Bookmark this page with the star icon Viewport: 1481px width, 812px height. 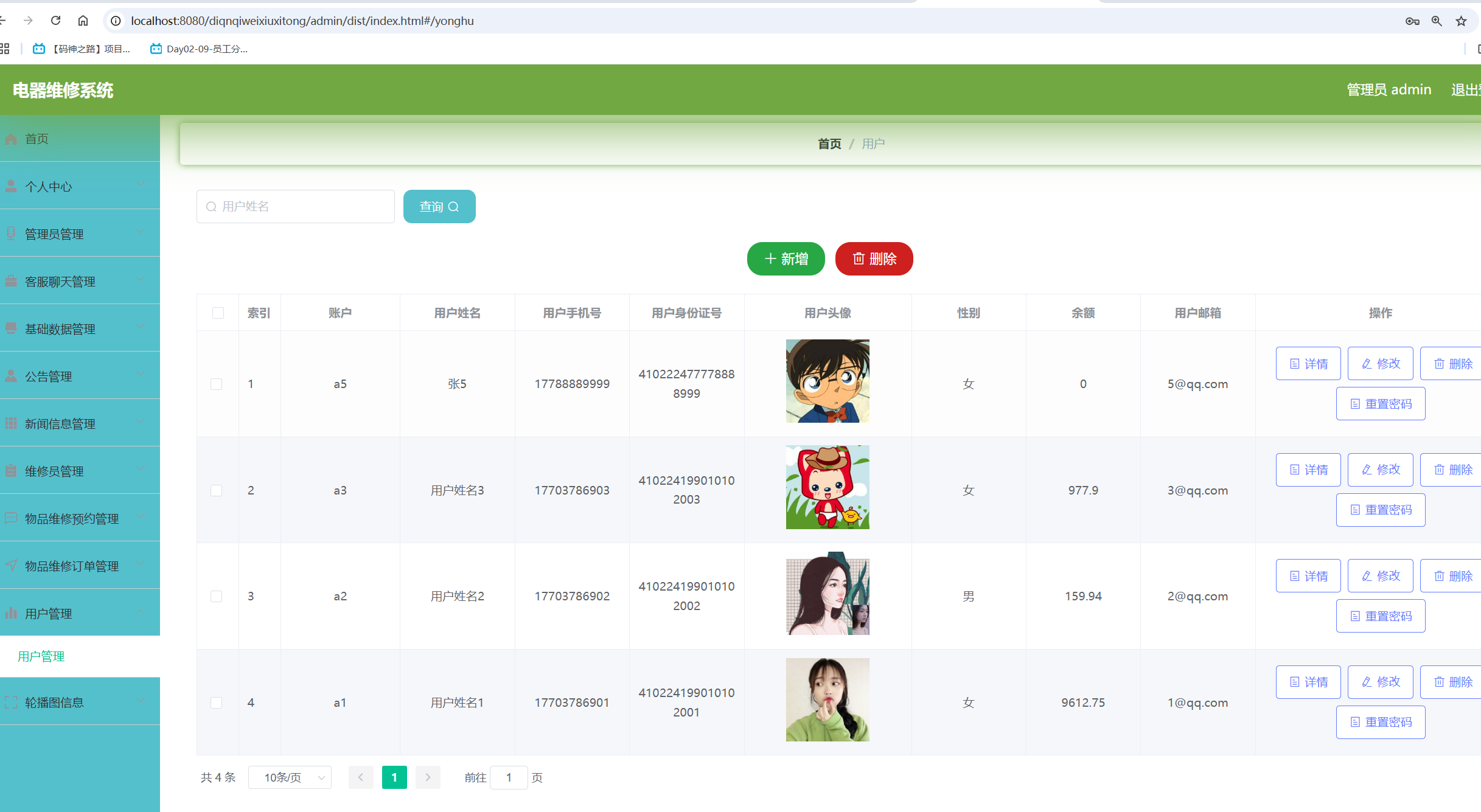point(1461,21)
